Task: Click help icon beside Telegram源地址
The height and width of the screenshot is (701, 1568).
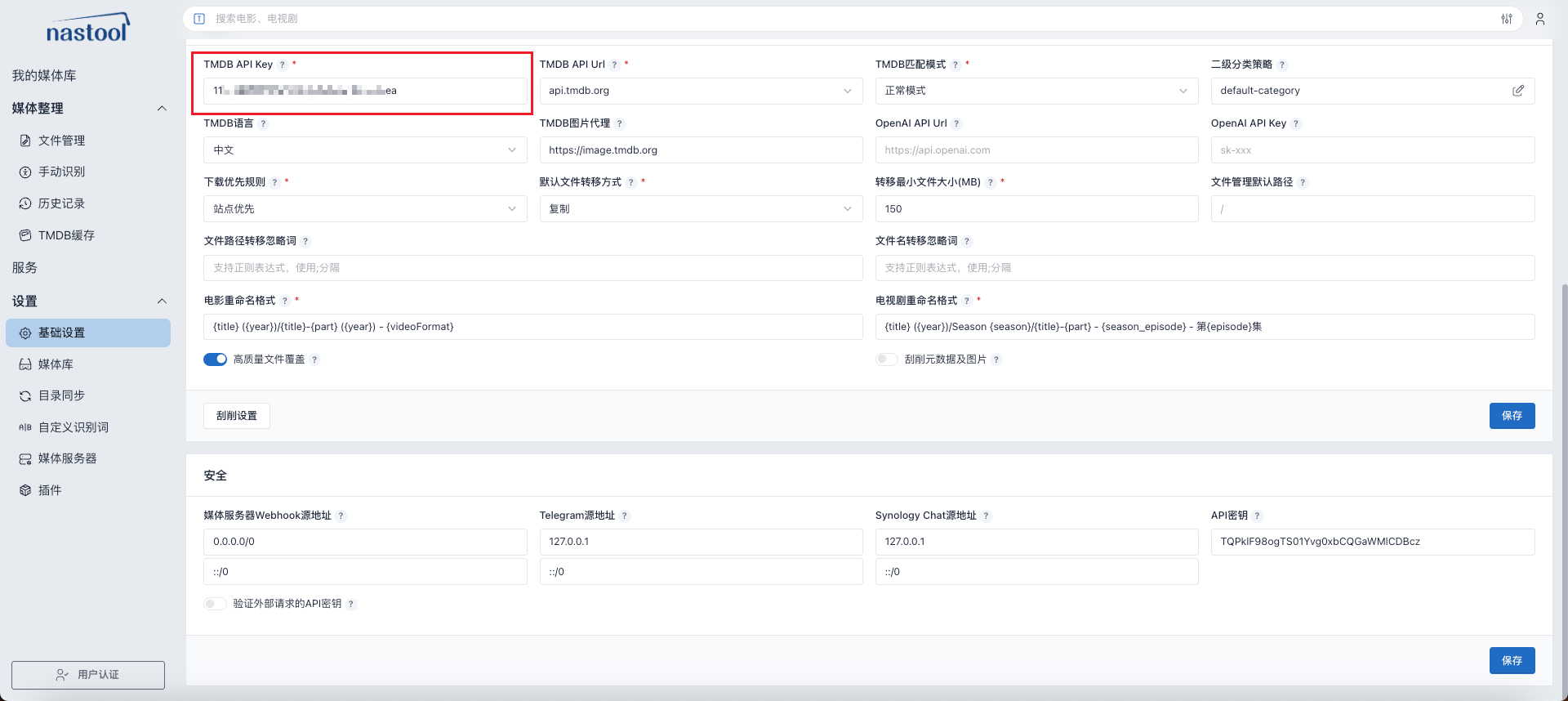Action: [625, 516]
